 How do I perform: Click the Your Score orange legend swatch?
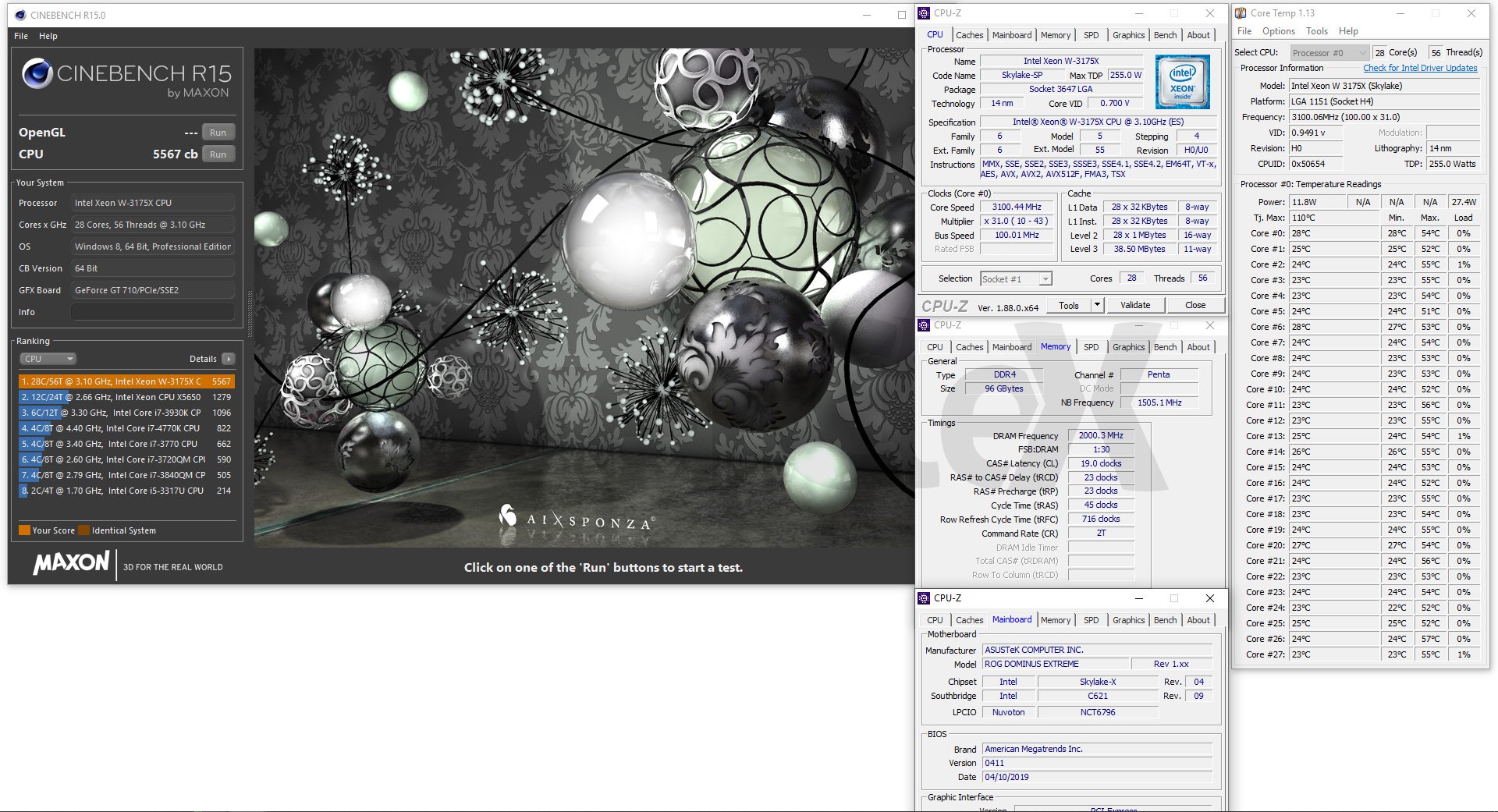point(24,530)
